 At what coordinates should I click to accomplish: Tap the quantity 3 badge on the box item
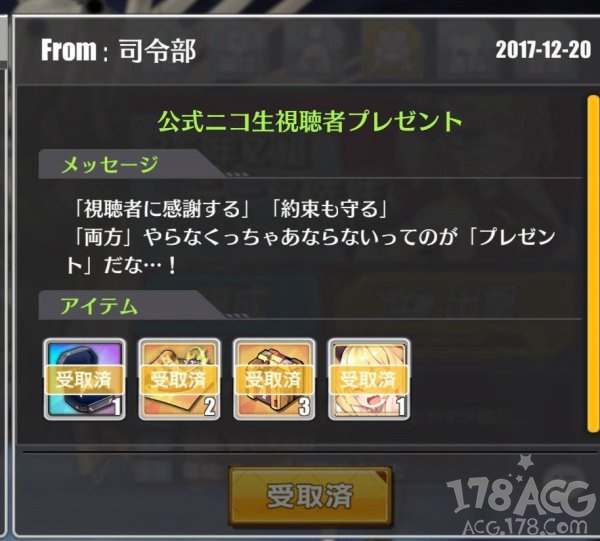[305, 406]
